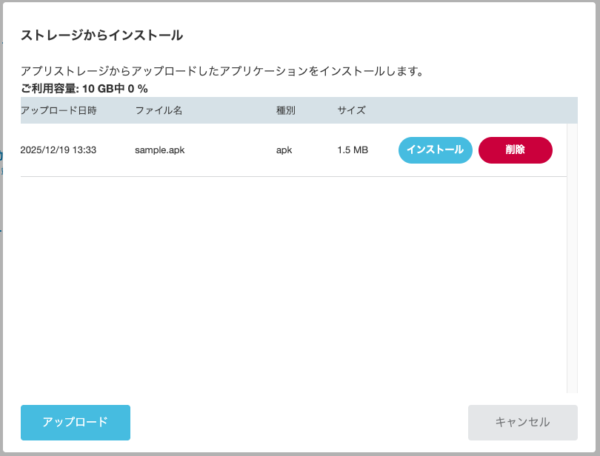Image resolution: width=600 pixels, height=456 pixels.
Task: Click the apk type cell
Action: [x=283, y=150]
